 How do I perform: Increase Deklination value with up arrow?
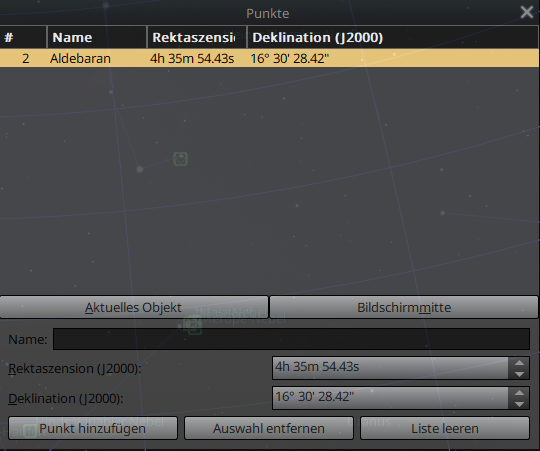click(519, 393)
